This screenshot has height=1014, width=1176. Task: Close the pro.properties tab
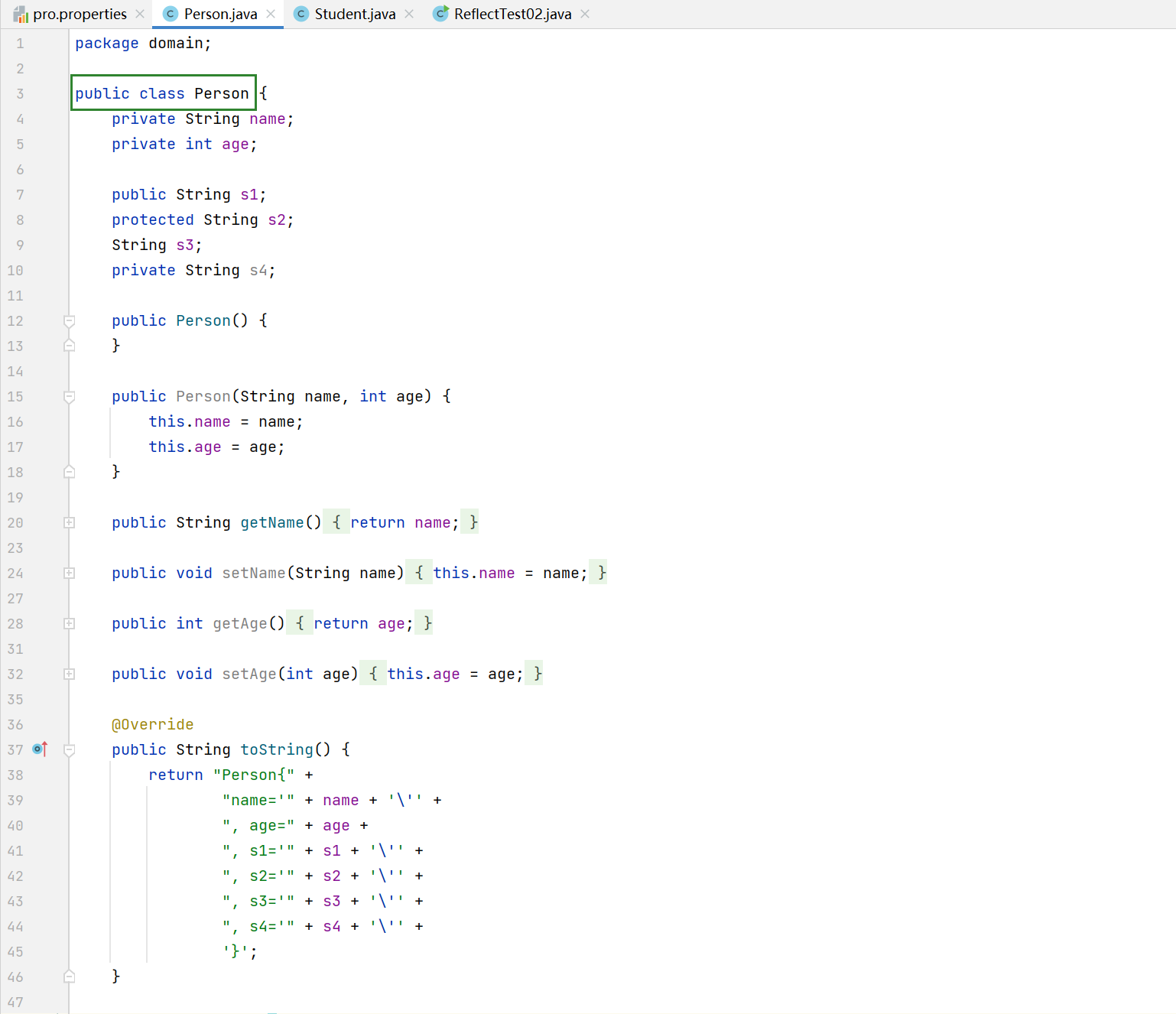140,14
